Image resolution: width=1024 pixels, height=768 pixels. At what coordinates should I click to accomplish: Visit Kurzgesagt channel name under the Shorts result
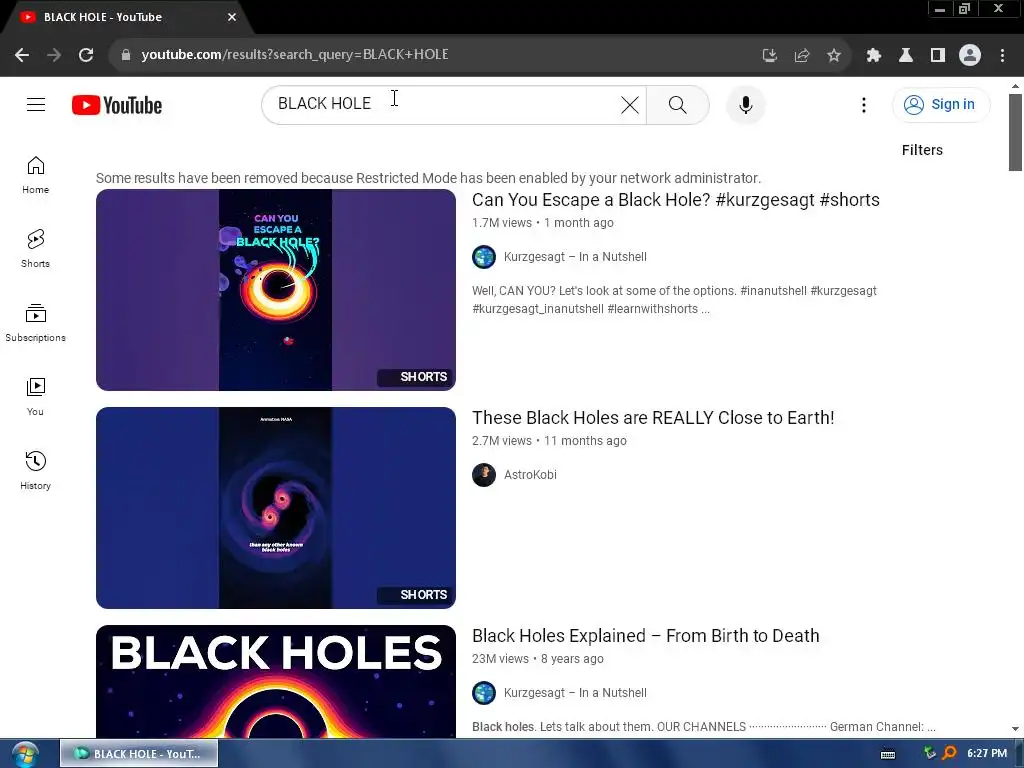click(575, 257)
